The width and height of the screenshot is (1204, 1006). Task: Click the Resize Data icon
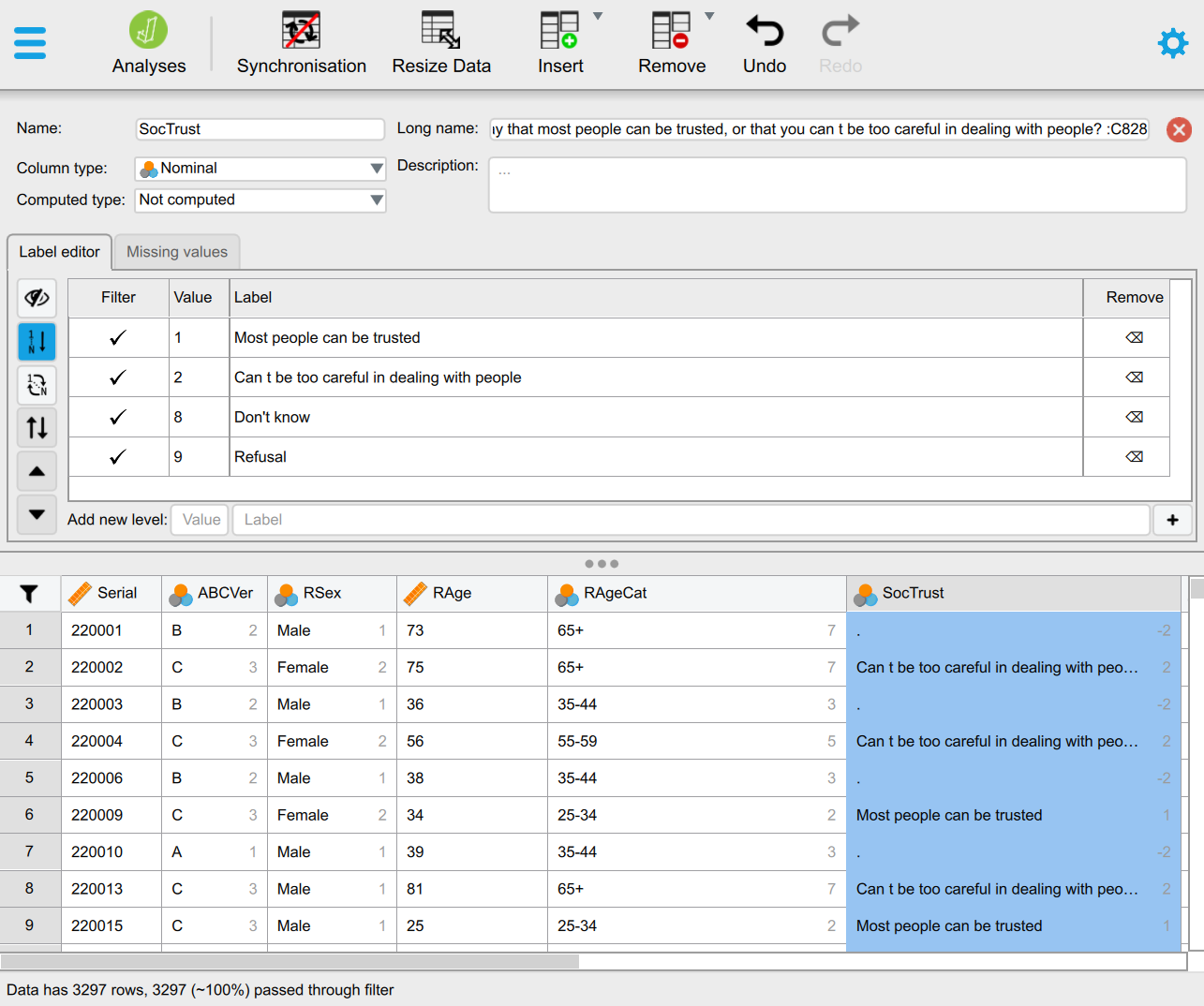pyautogui.click(x=440, y=31)
